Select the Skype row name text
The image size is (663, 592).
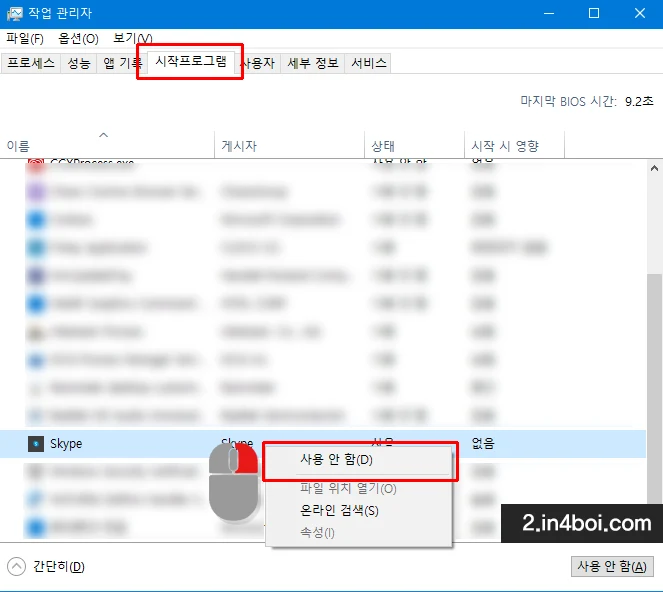pos(66,444)
